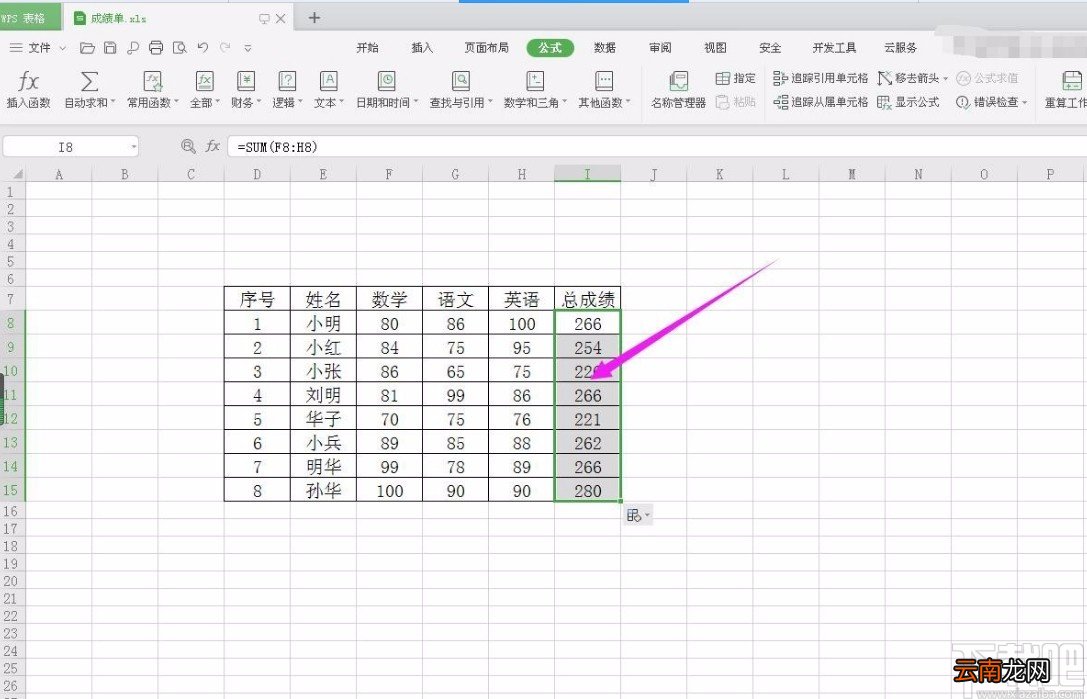Screen dimensions: 1087x699
Task: Select the 数学 header cell
Action: tap(389, 299)
